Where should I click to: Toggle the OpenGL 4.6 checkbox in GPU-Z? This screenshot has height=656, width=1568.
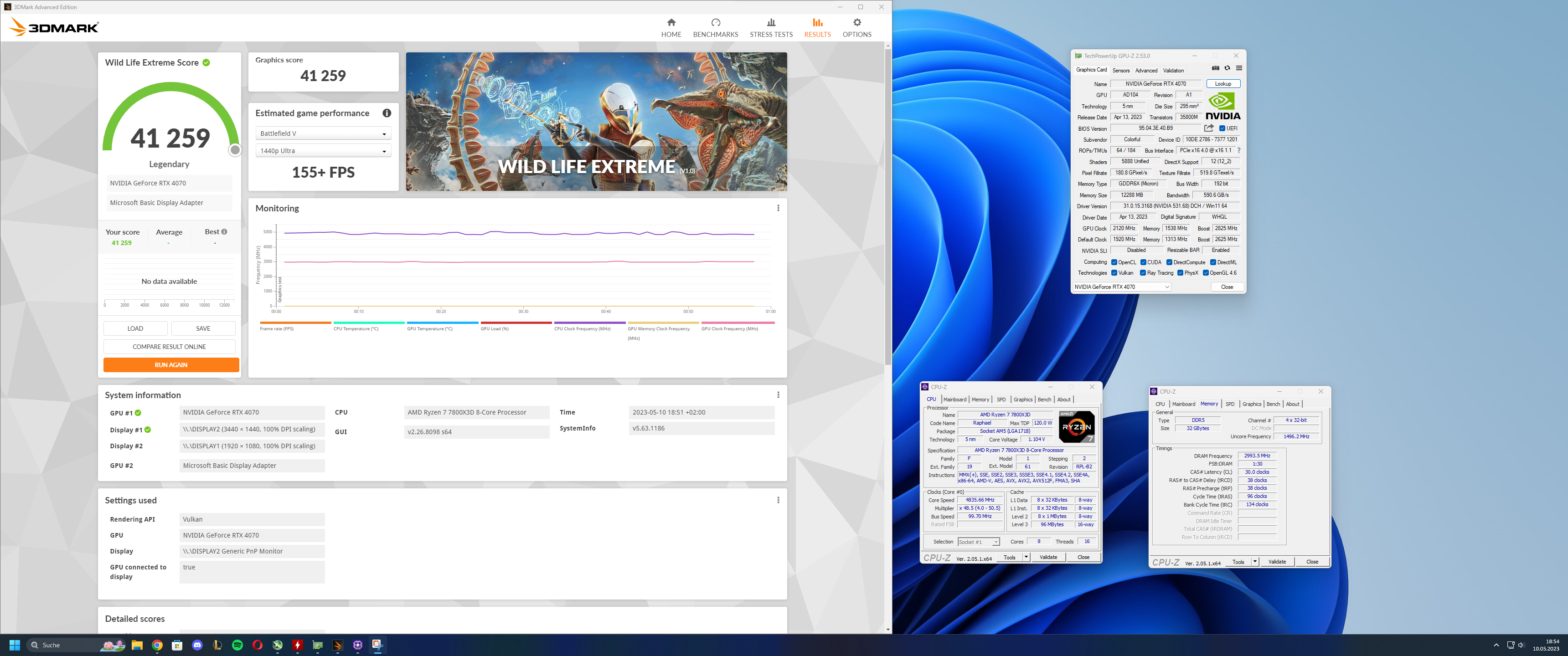(x=1206, y=272)
